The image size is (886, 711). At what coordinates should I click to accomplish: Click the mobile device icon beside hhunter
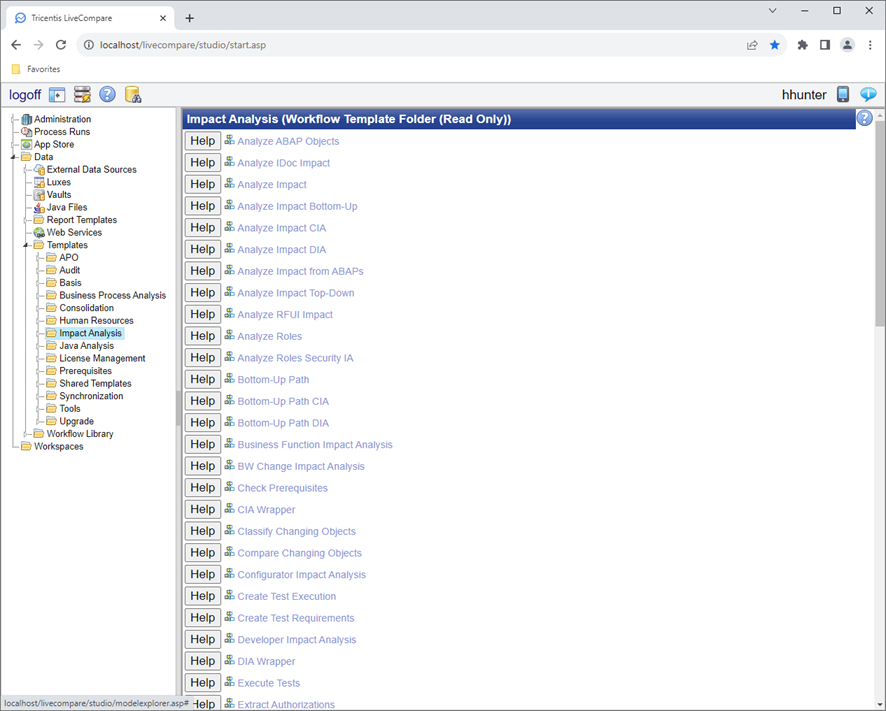842,94
